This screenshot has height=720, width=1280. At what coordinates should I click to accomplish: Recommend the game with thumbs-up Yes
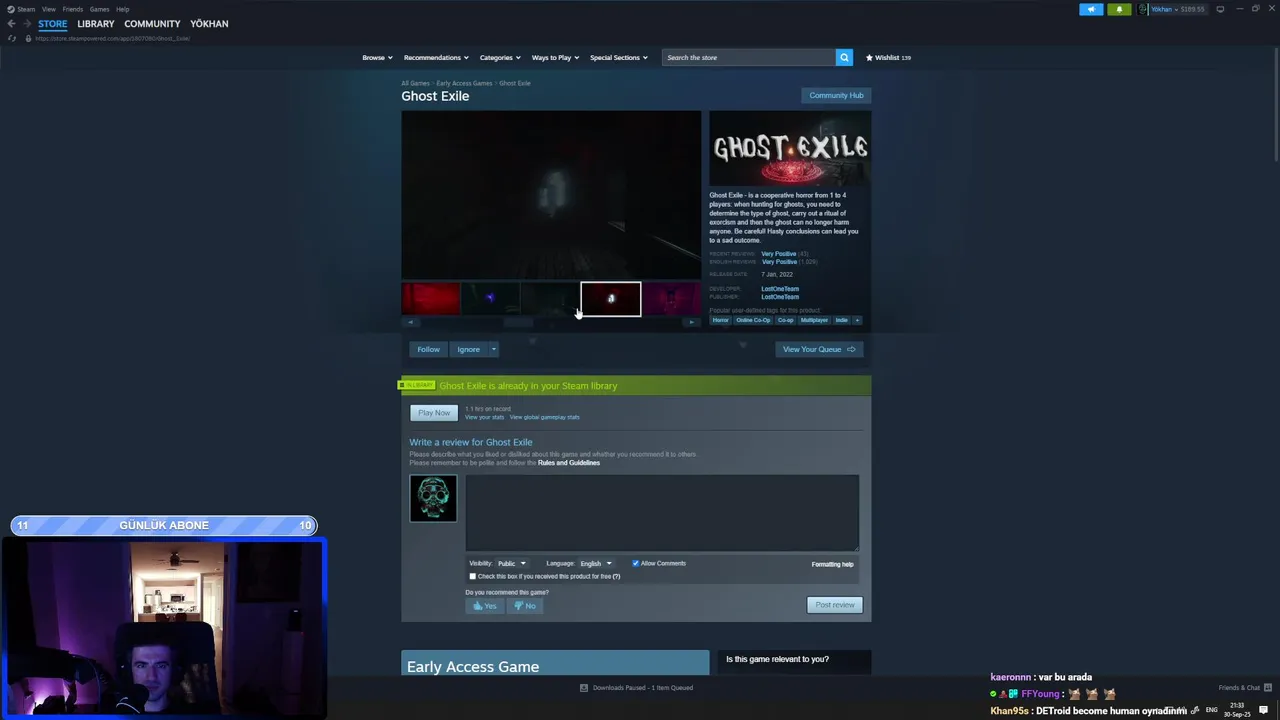pos(484,606)
